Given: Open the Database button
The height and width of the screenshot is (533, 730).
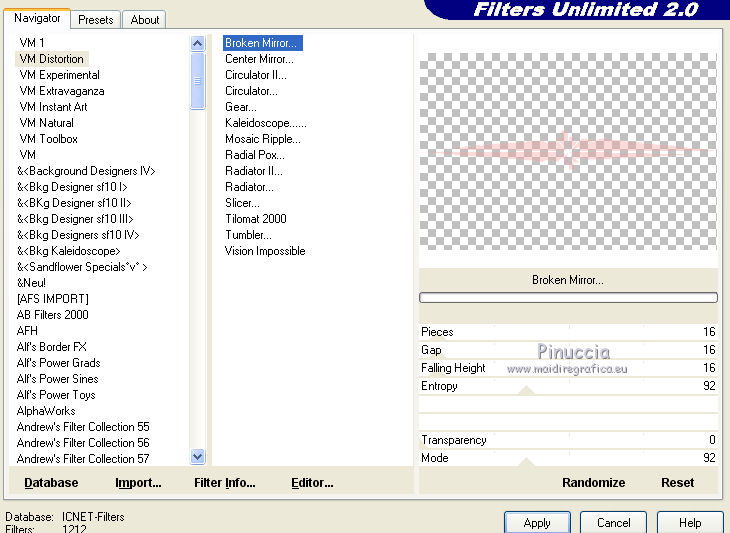Looking at the screenshot, I should click(51, 483).
